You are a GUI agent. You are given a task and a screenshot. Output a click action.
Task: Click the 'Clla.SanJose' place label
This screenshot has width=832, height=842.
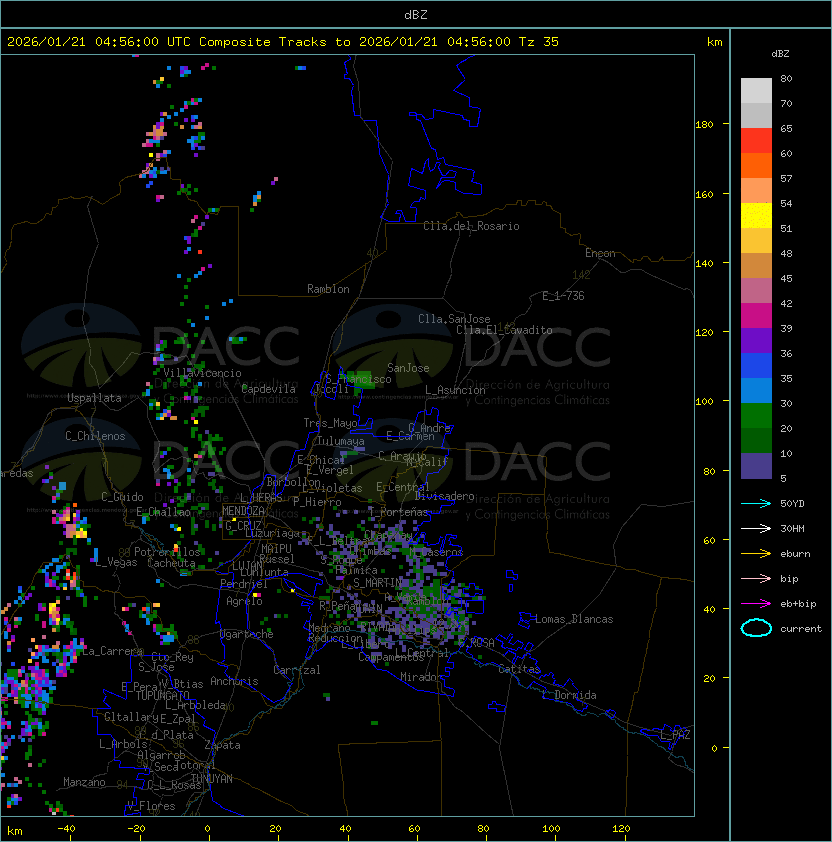(x=454, y=319)
